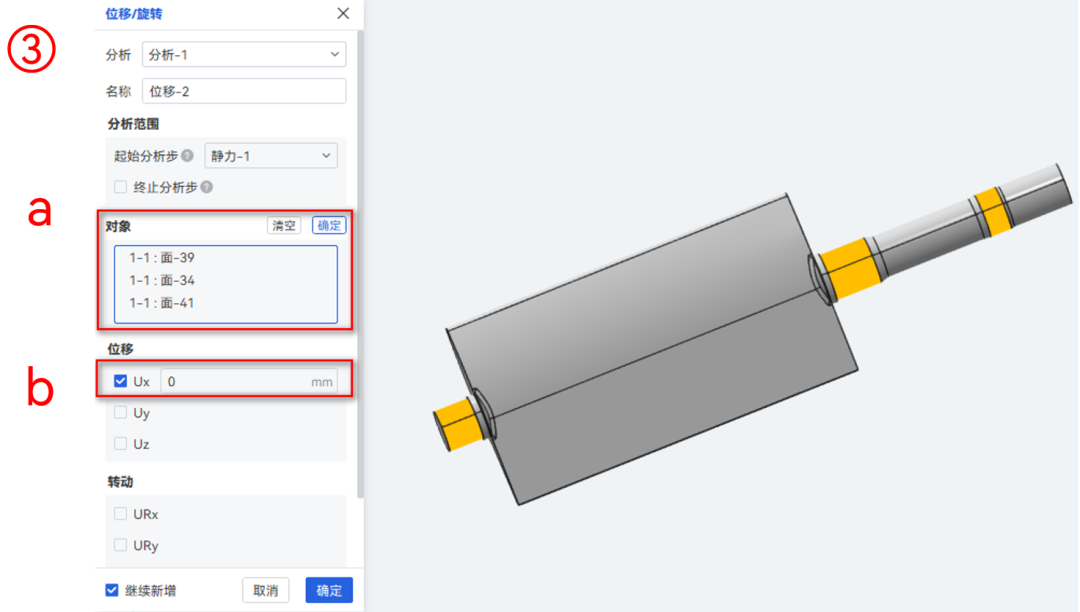Click the Ux value field showing 0

pos(249,381)
